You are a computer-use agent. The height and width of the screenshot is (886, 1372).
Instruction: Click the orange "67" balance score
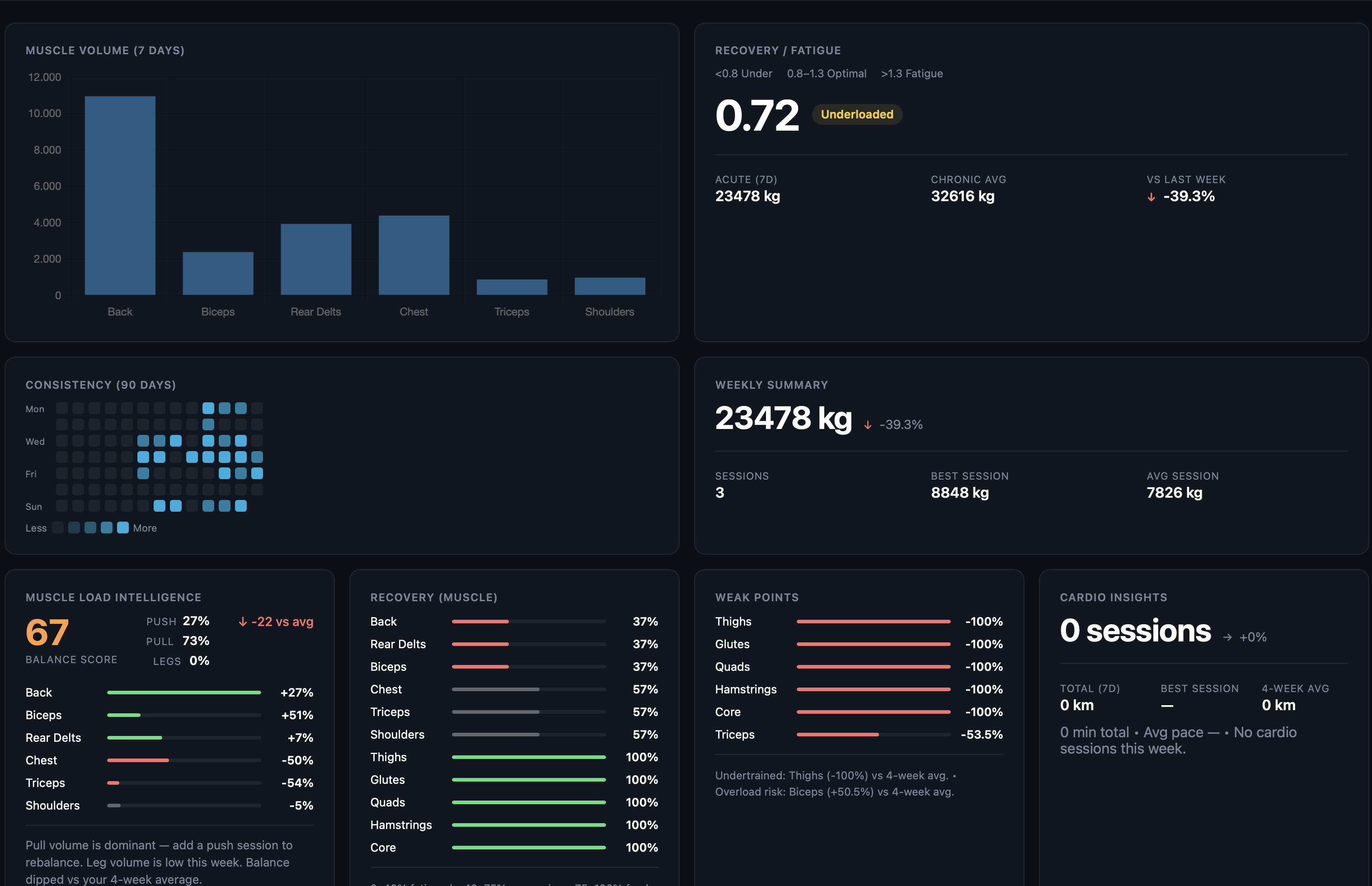pos(47,632)
